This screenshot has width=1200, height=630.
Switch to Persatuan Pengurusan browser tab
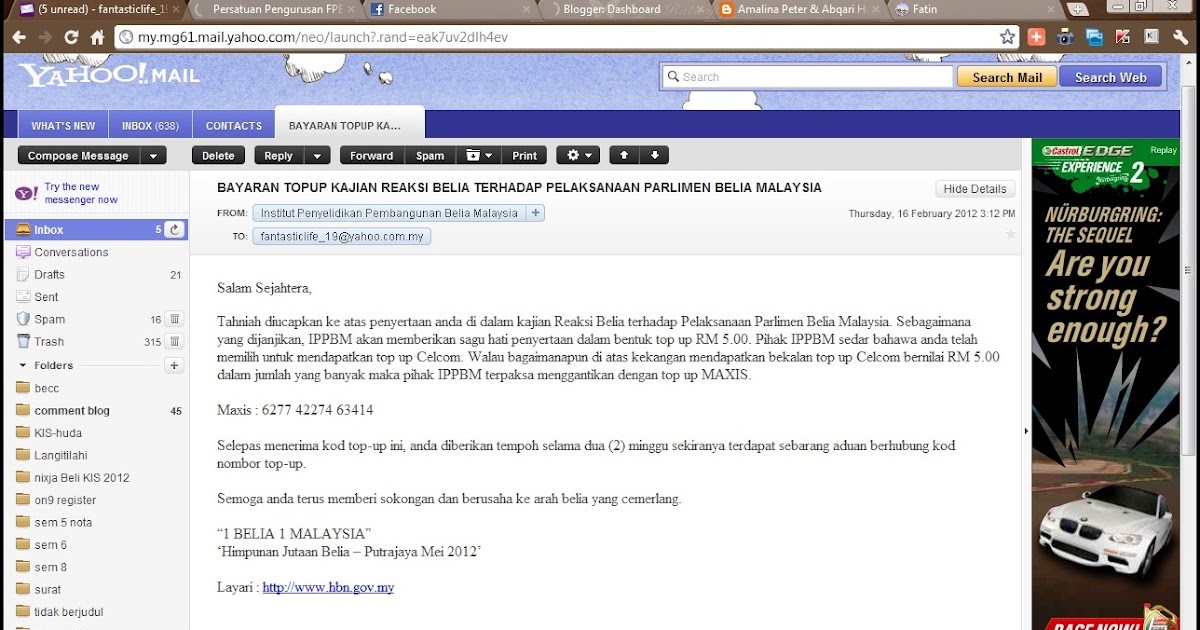(275, 9)
